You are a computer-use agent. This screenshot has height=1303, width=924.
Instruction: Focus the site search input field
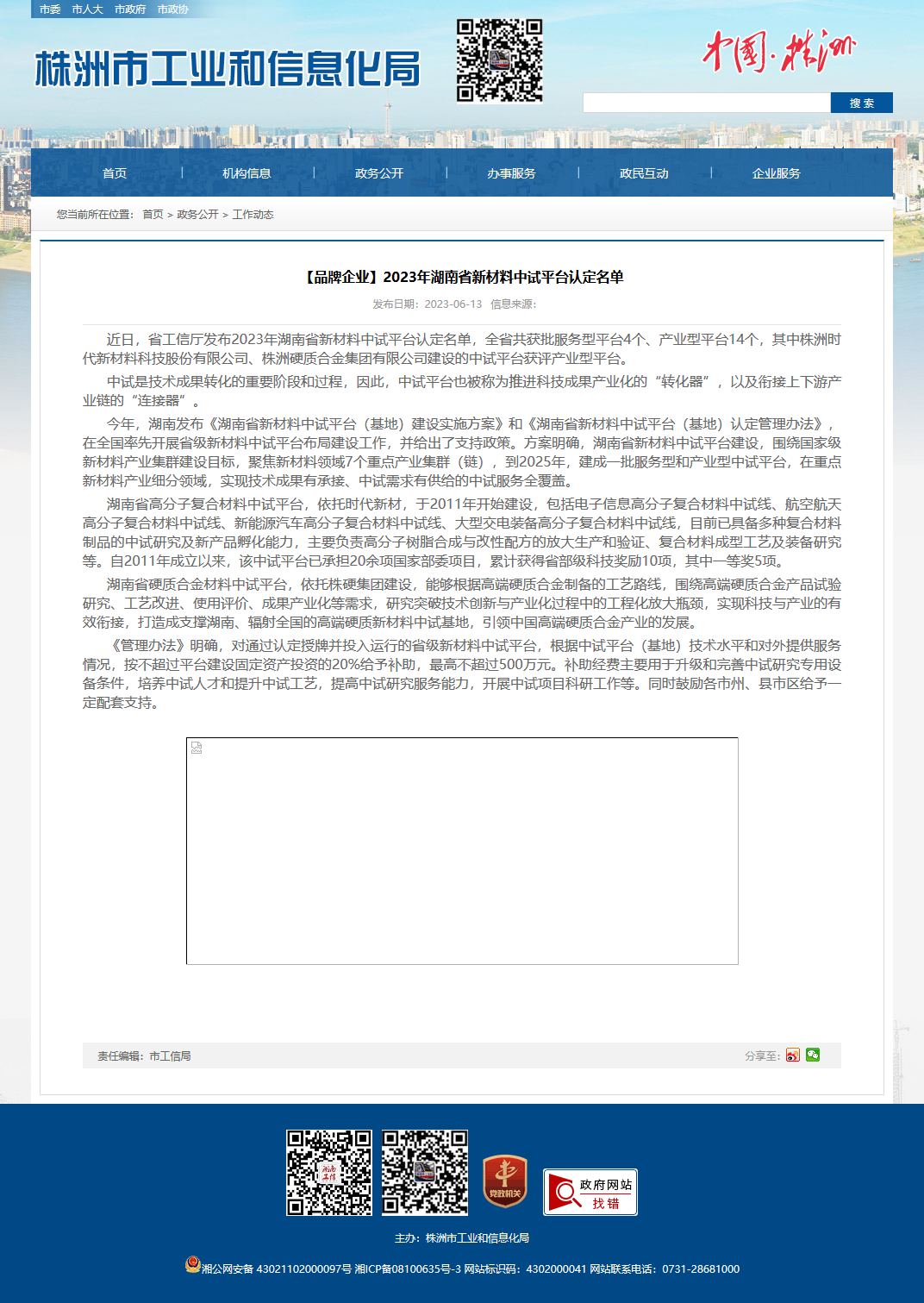click(707, 103)
